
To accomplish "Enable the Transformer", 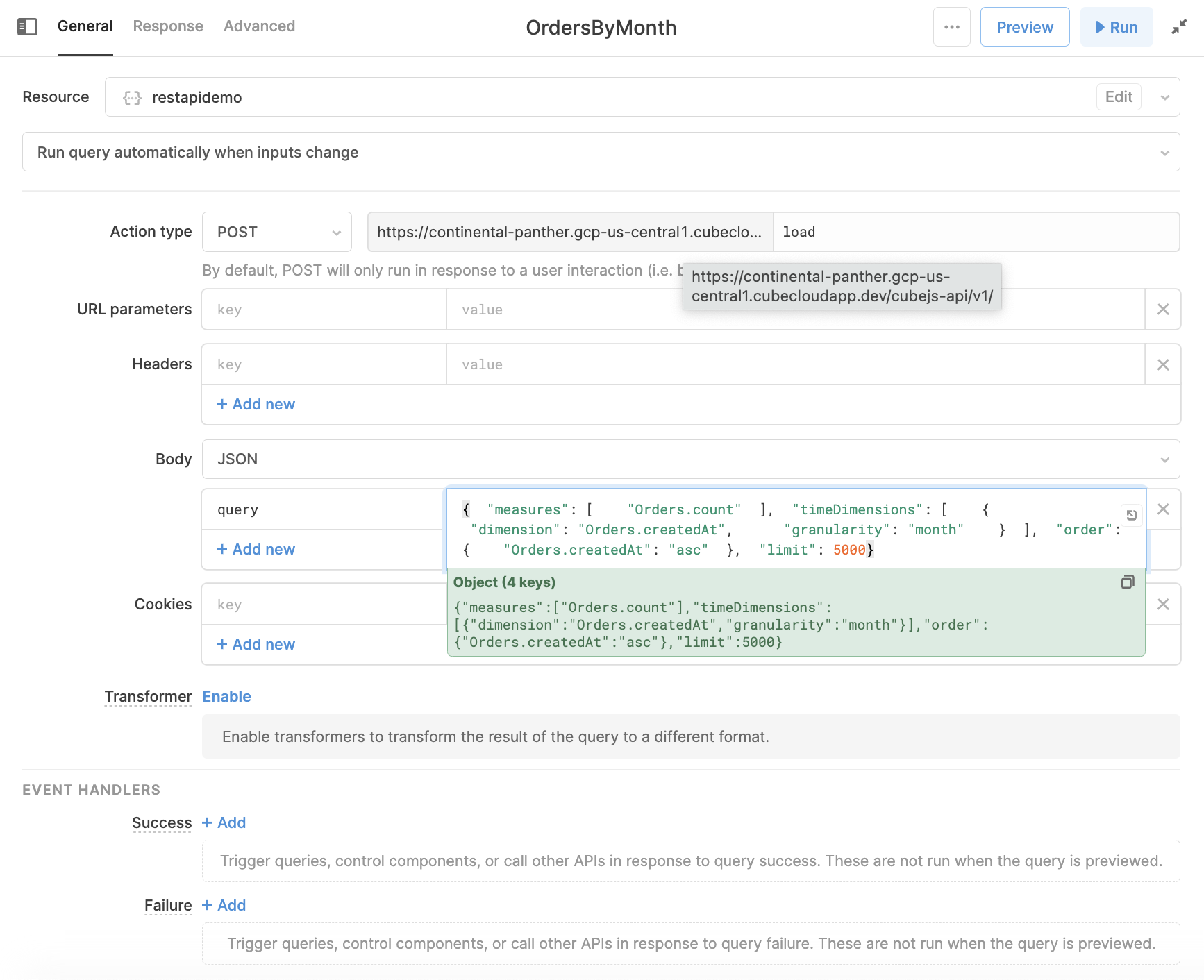I will [226, 697].
